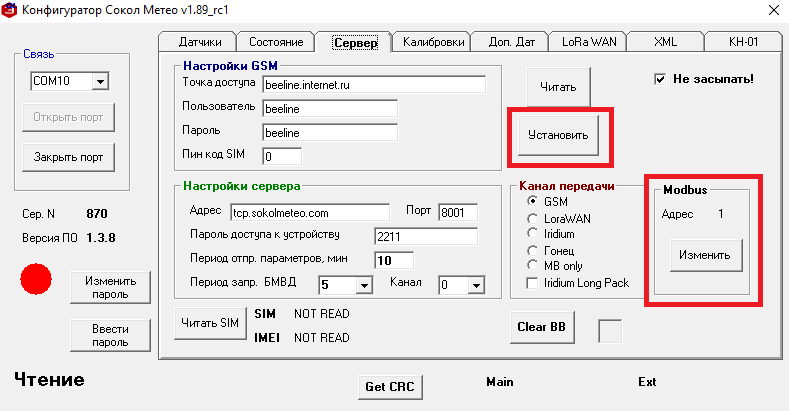This screenshot has width=789, height=411.
Task: Click the app icon in title bar
Action: click(9, 10)
